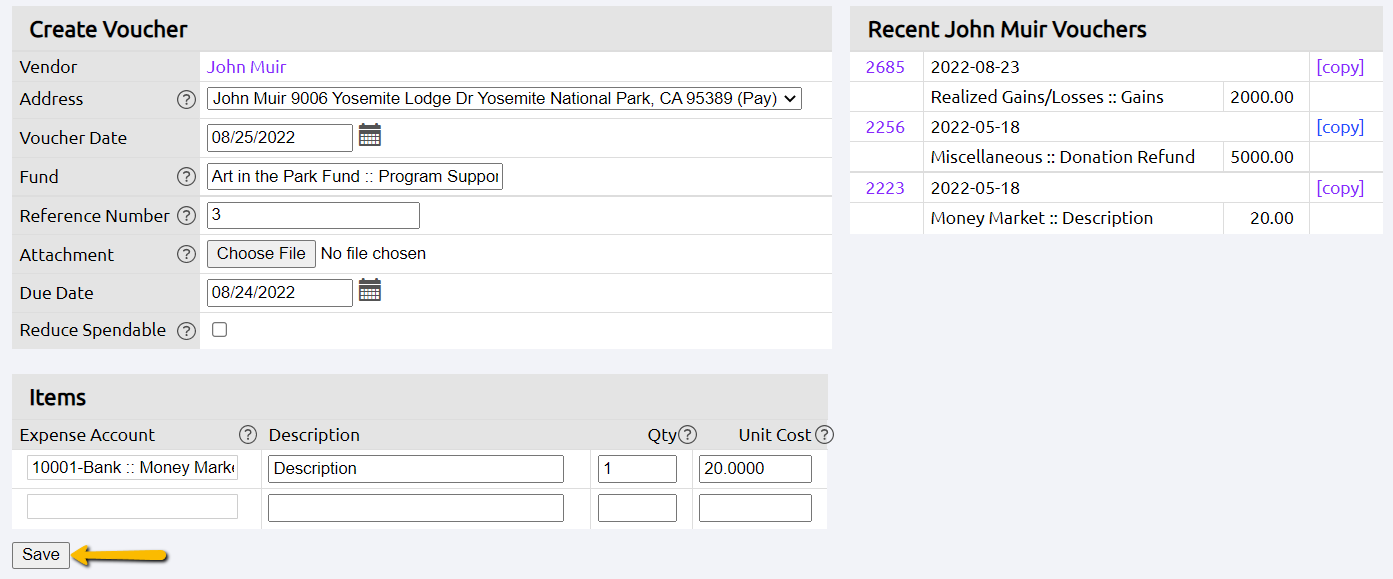Copy voucher 2256 with the Donation Refund line
The height and width of the screenshot is (579, 1393).
(1340, 127)
